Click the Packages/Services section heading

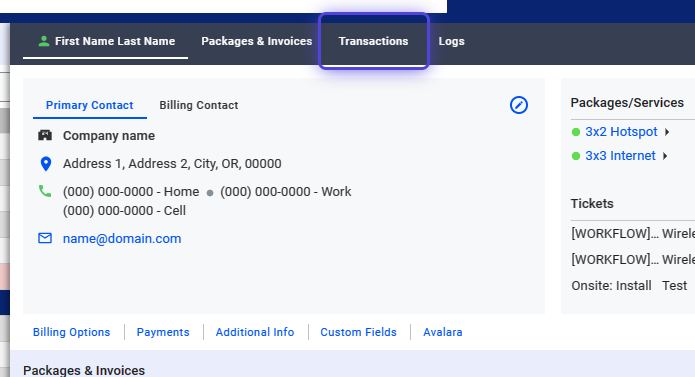(627, 103)
